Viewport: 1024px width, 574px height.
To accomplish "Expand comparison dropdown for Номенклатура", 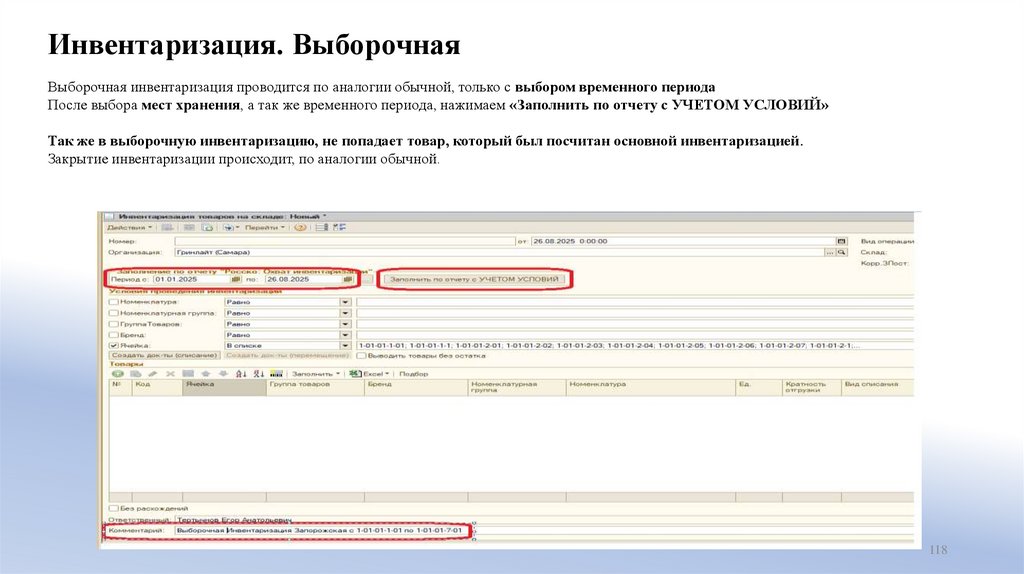I will [x=345, y=302].
